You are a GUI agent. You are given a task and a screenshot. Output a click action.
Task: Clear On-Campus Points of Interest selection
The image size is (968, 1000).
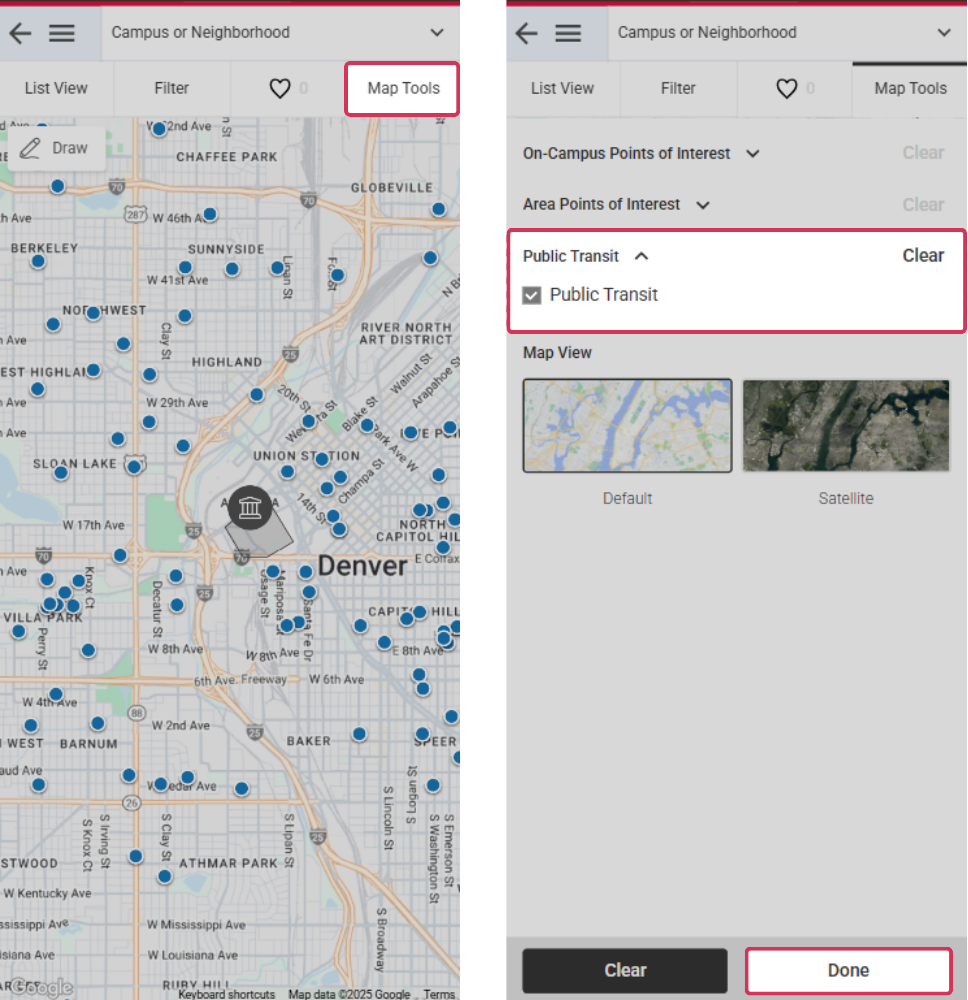click(923, 153)
